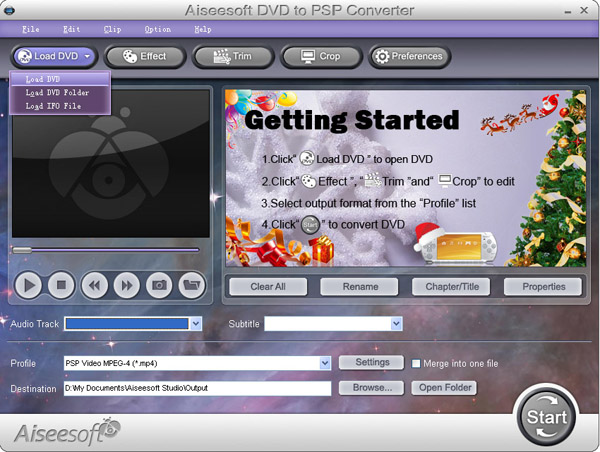Click the rewind playback button
Viewport: 600px width, 452px height.
(x=94, y=285)
